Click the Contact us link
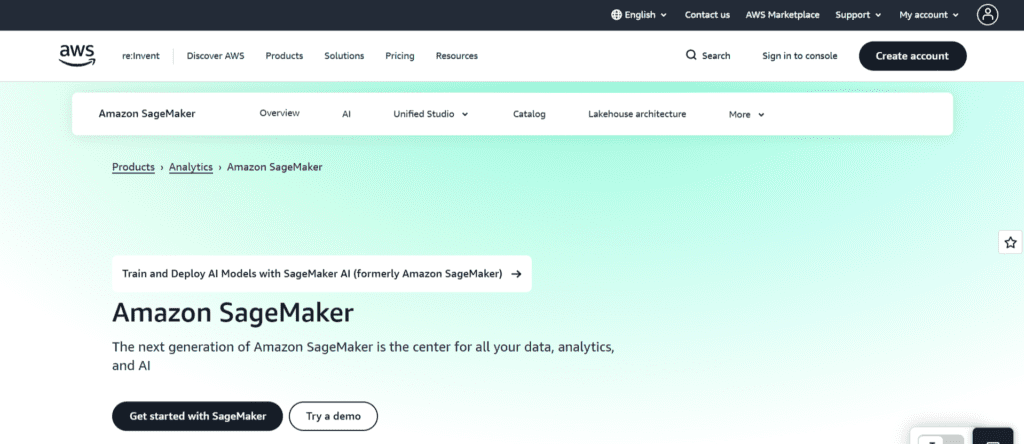The height and width of the screenshot is (444, 1024). click(x=707, y=15)
